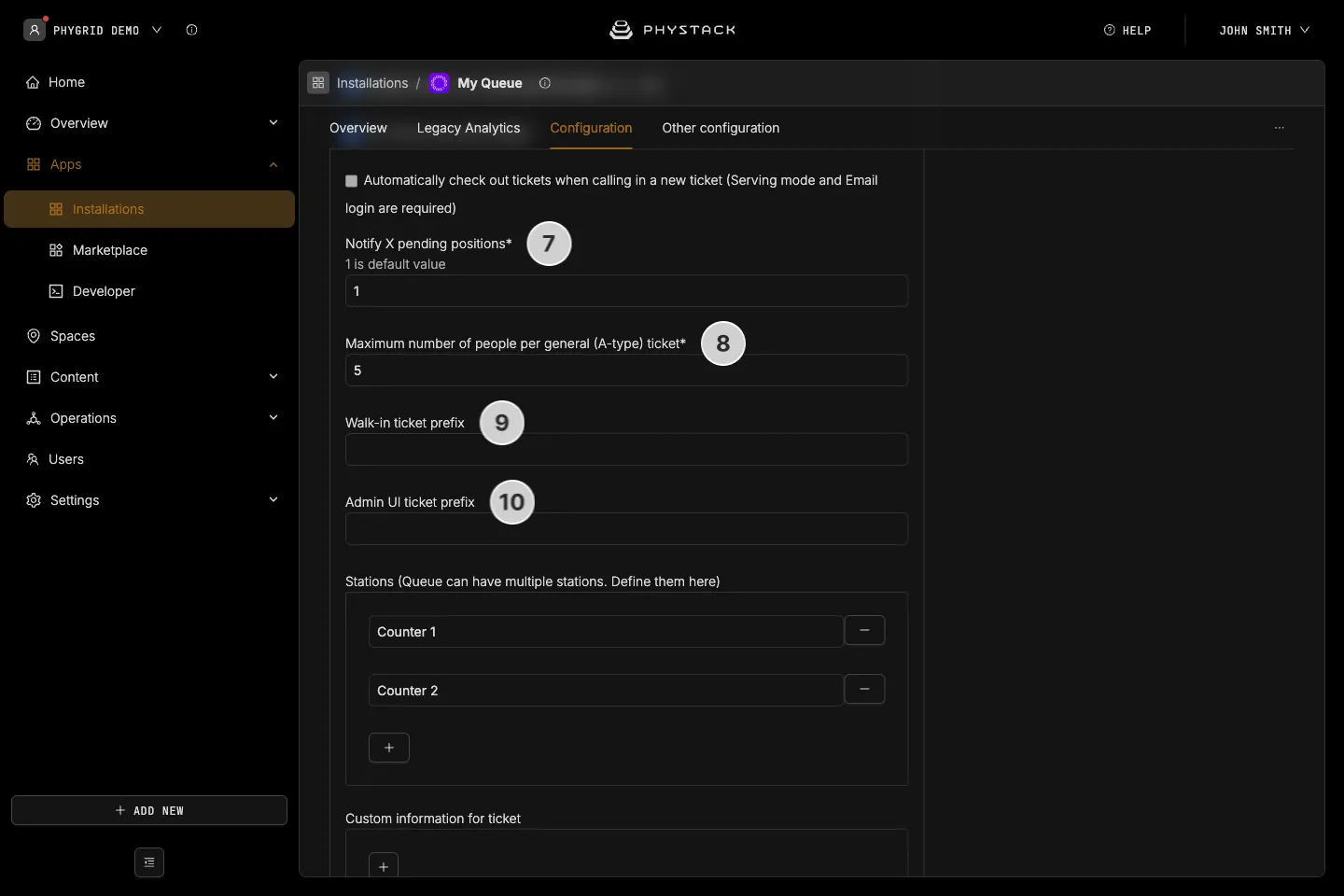Viewport: 1344px width, 896px height.
Task: Enable automatic ticket check out checkbox
Action: (352, 181)
